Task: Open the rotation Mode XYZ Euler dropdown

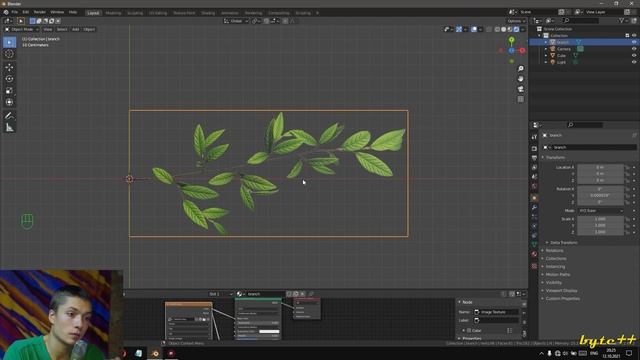Action: tap(601, 211)
